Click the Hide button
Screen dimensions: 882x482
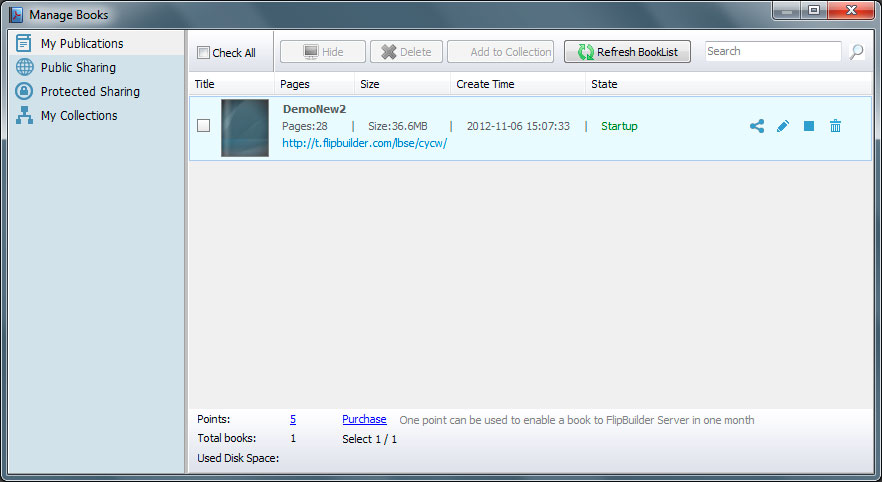(322, 52)
